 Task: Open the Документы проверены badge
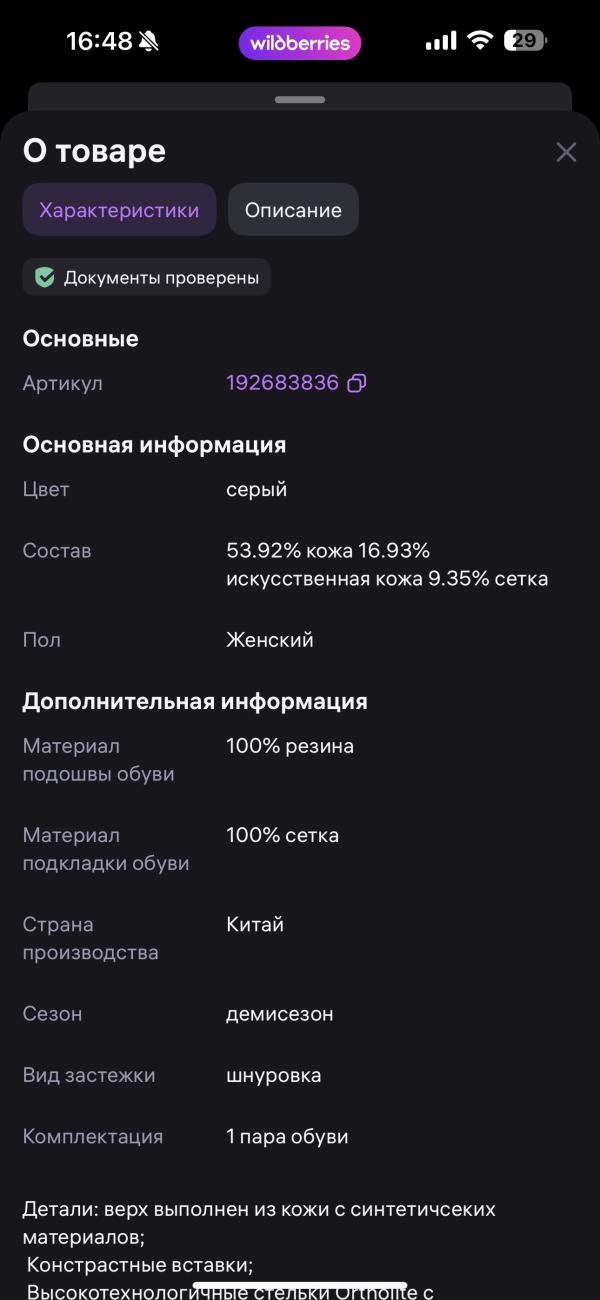pos(147,277)
